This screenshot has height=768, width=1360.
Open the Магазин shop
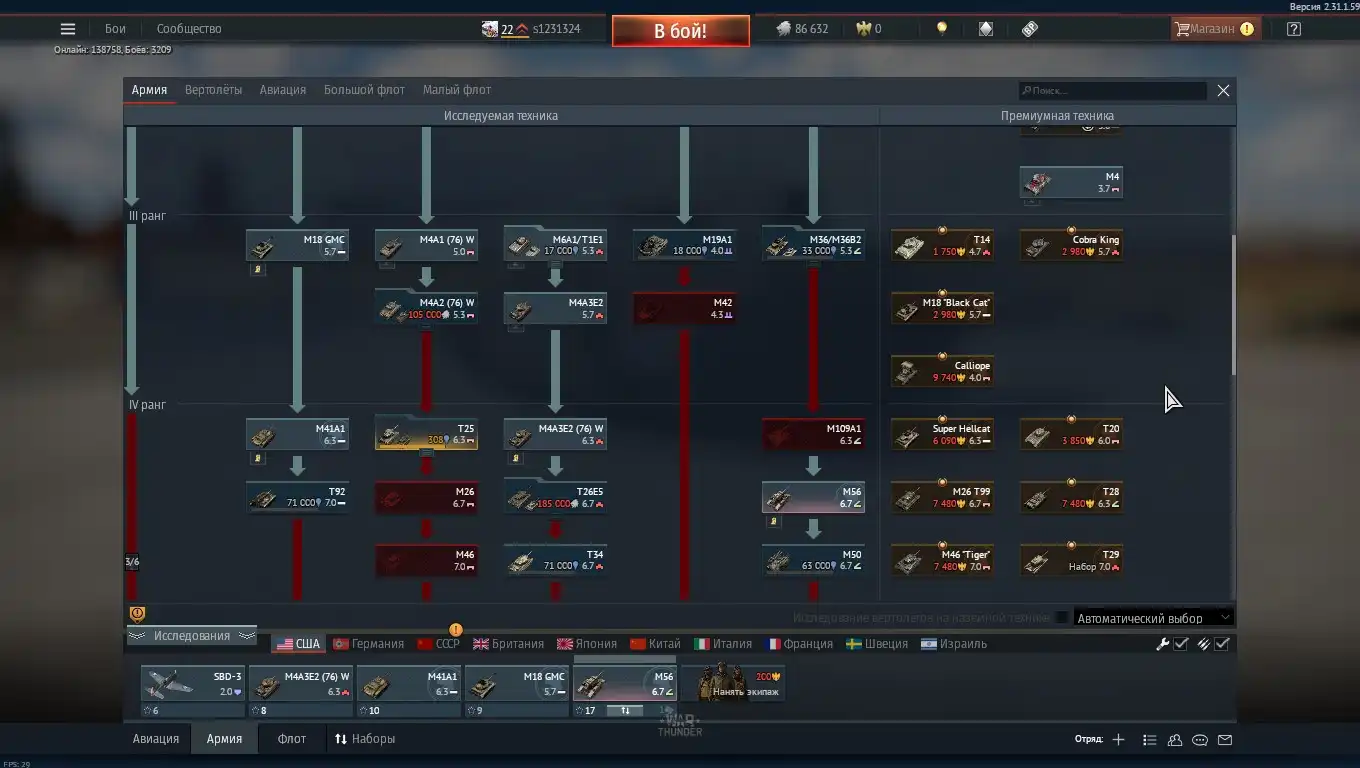[x=1214, y=29]
